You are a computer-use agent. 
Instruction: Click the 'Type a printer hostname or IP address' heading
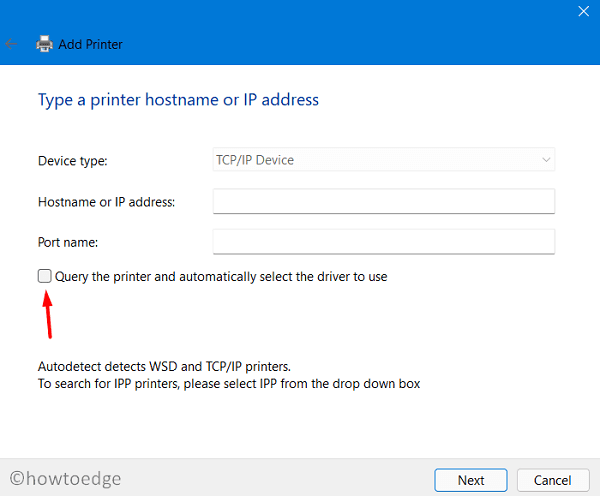(178, 100)
